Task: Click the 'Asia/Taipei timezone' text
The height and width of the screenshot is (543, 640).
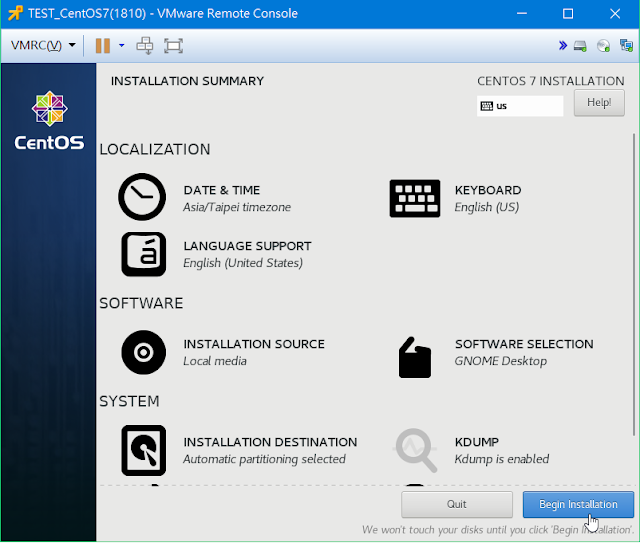Action: [237, 207]
